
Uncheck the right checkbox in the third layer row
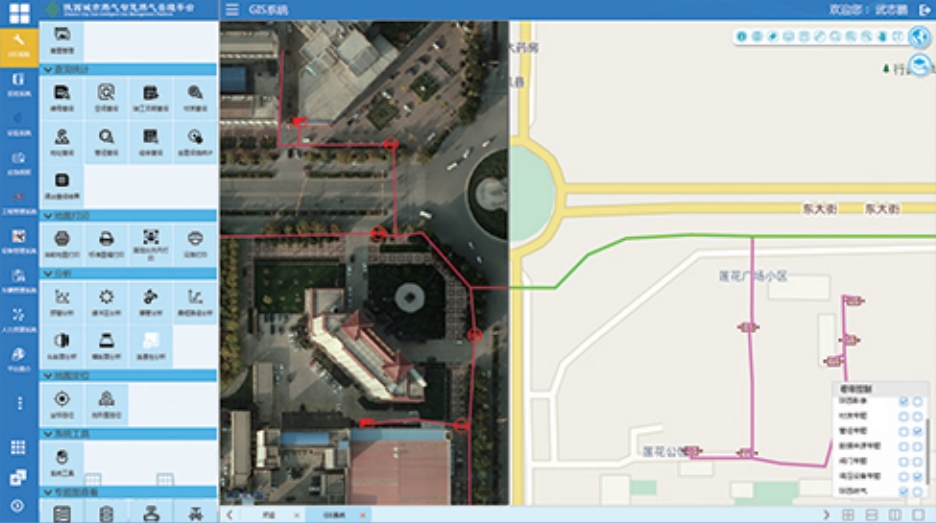click(x=917, y=431)
